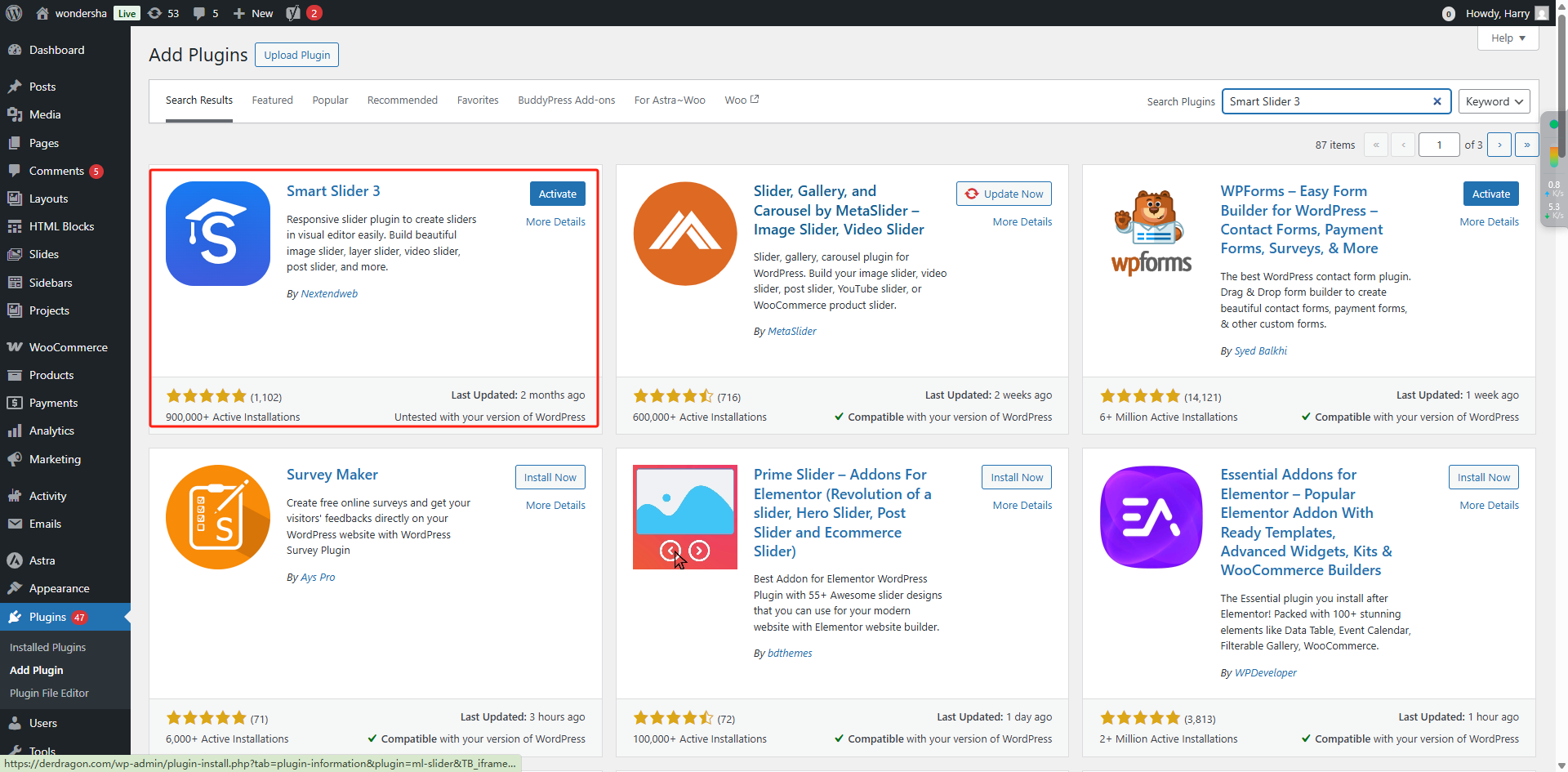Open the Nextendweb author link
The height and width of the screenshot is (772, 1568).
coord(329,294)
